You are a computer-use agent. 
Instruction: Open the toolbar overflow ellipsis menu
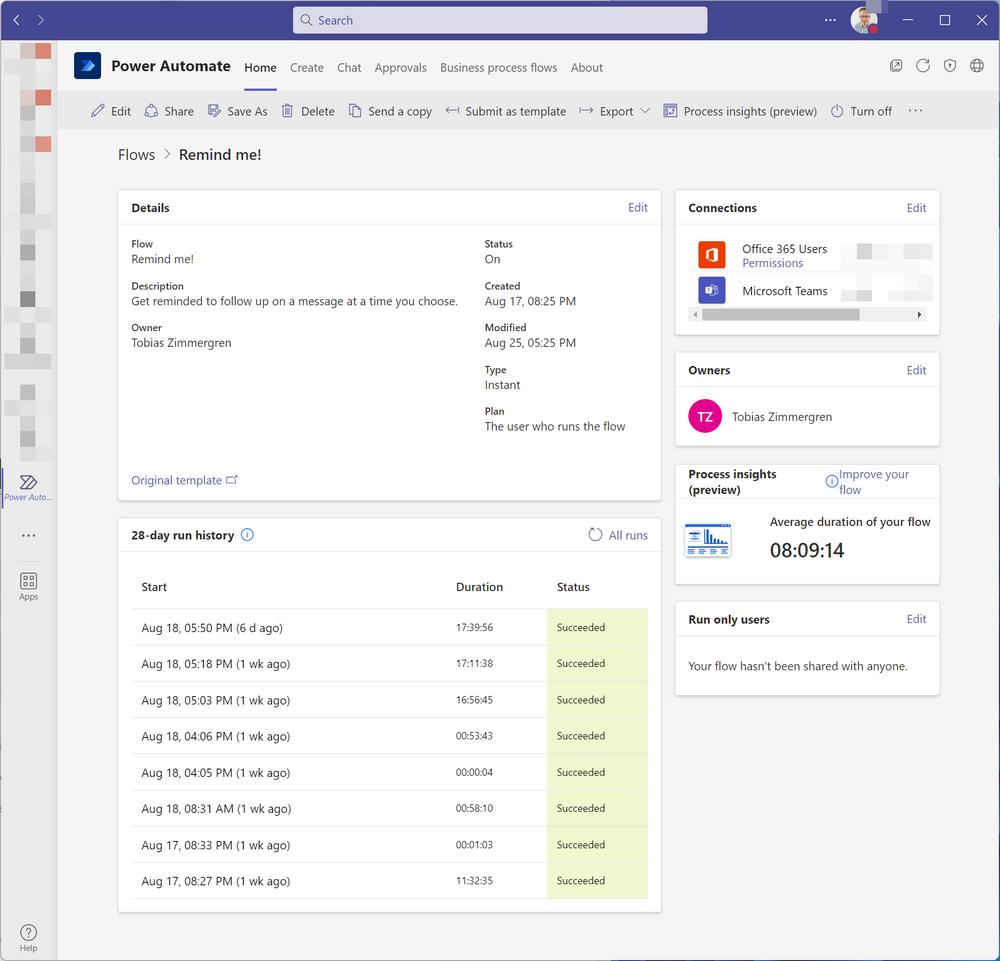[914, 111]
